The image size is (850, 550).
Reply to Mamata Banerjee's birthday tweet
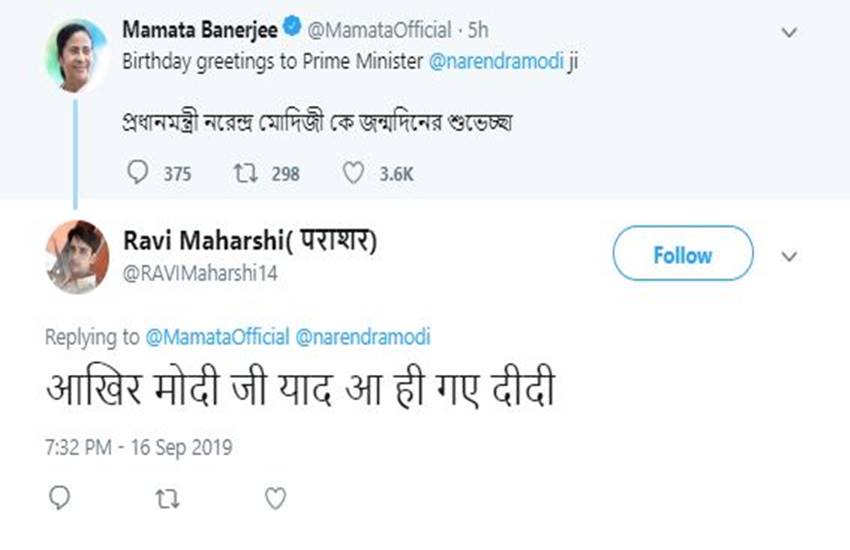tap(139, 174)
